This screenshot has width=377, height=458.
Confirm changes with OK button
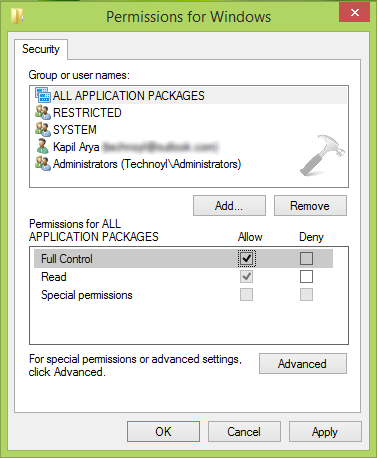click(x=163, y=432)
